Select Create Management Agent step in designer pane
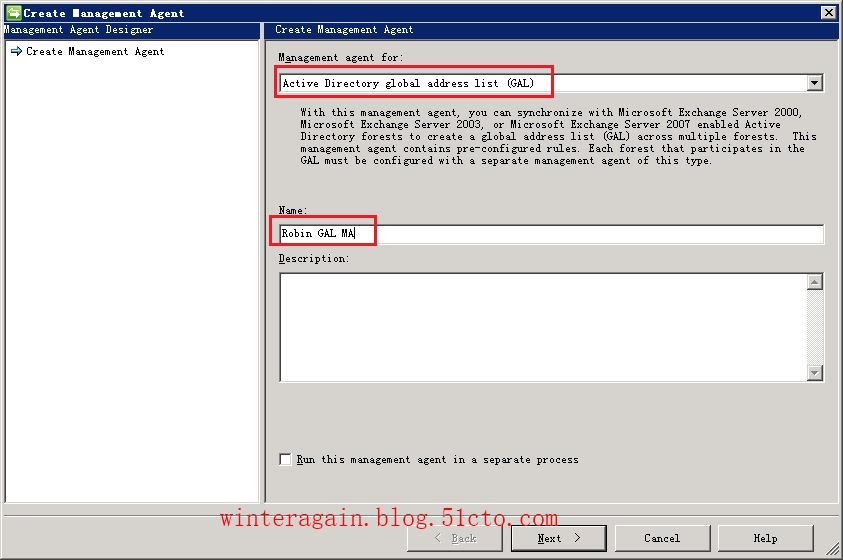This screenshot has width=843, height=560. point(95,52)
